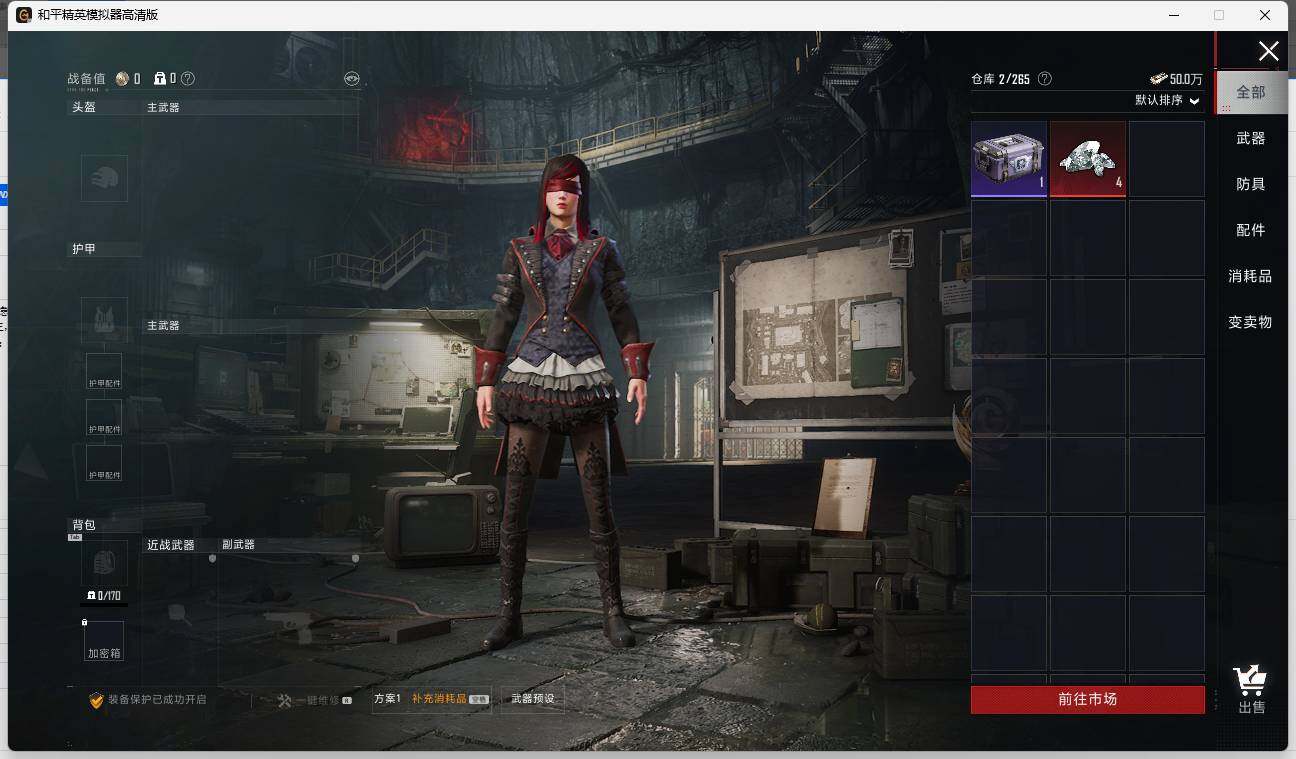1296x759 pixels.
Task: Switch to the 全部 category tab
Action: [1251, 92]
